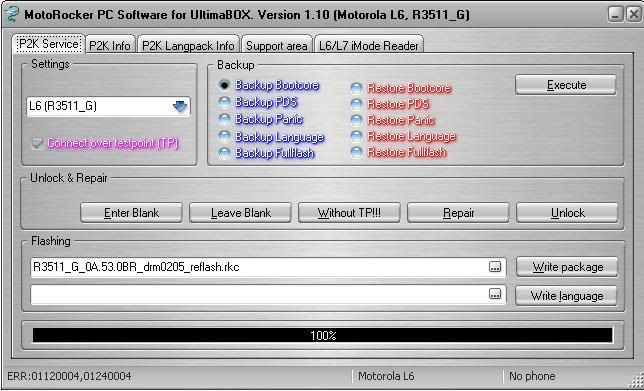Screen dimensions: 644x391
Task: Select Restore Language radio option
Action: pyautogui.click(x=356, y=136)
